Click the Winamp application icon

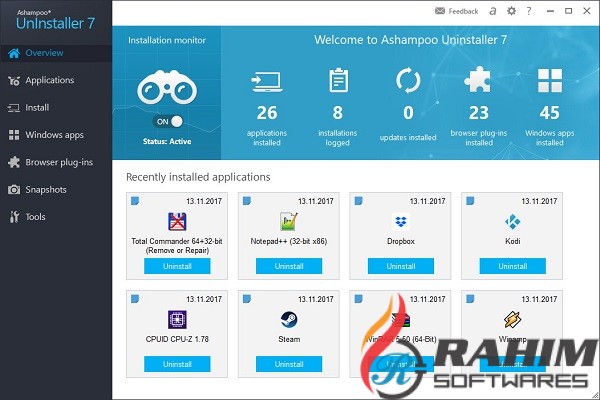tap(512, 320)
